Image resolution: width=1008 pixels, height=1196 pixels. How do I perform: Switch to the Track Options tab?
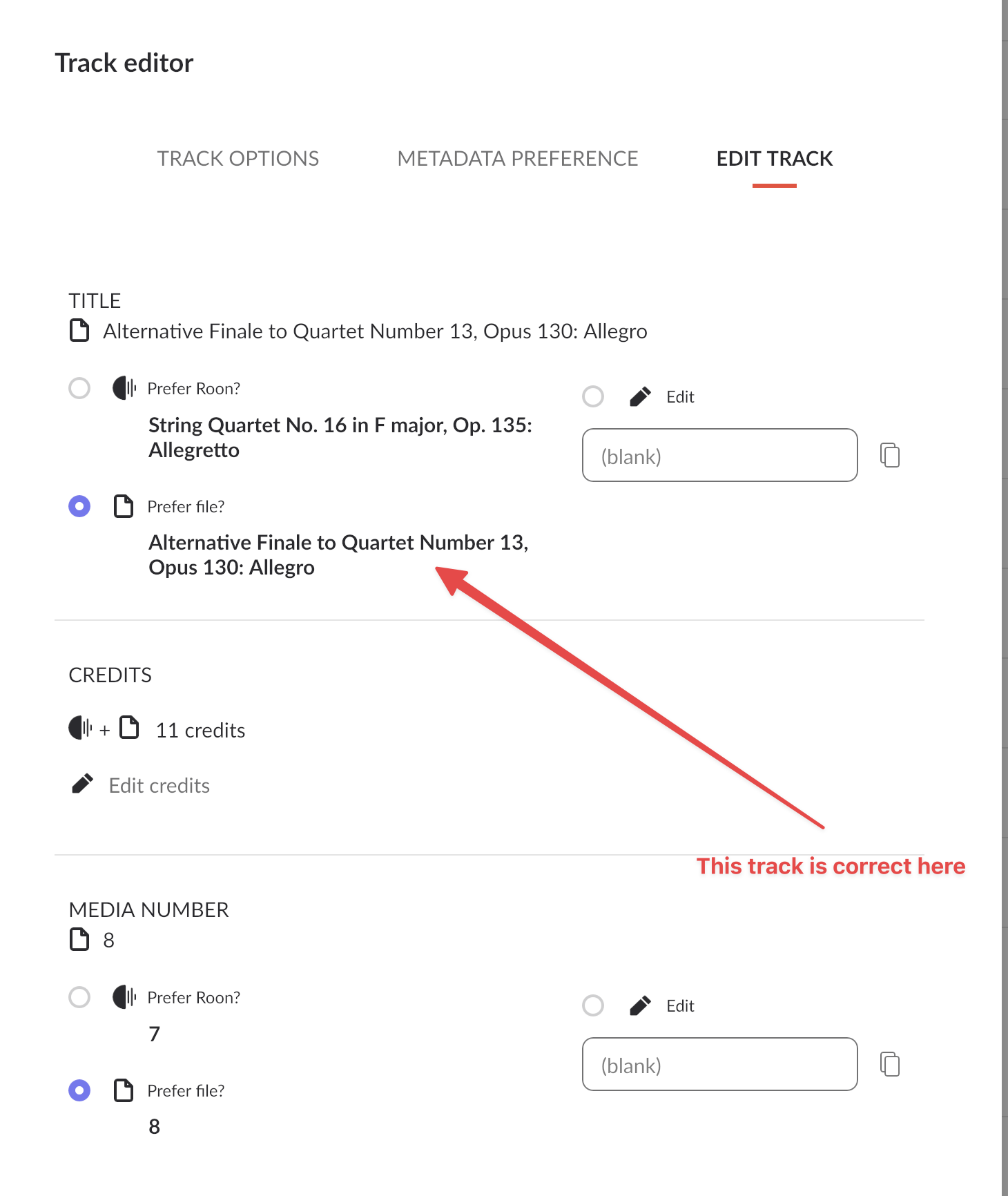click(238, 159)
